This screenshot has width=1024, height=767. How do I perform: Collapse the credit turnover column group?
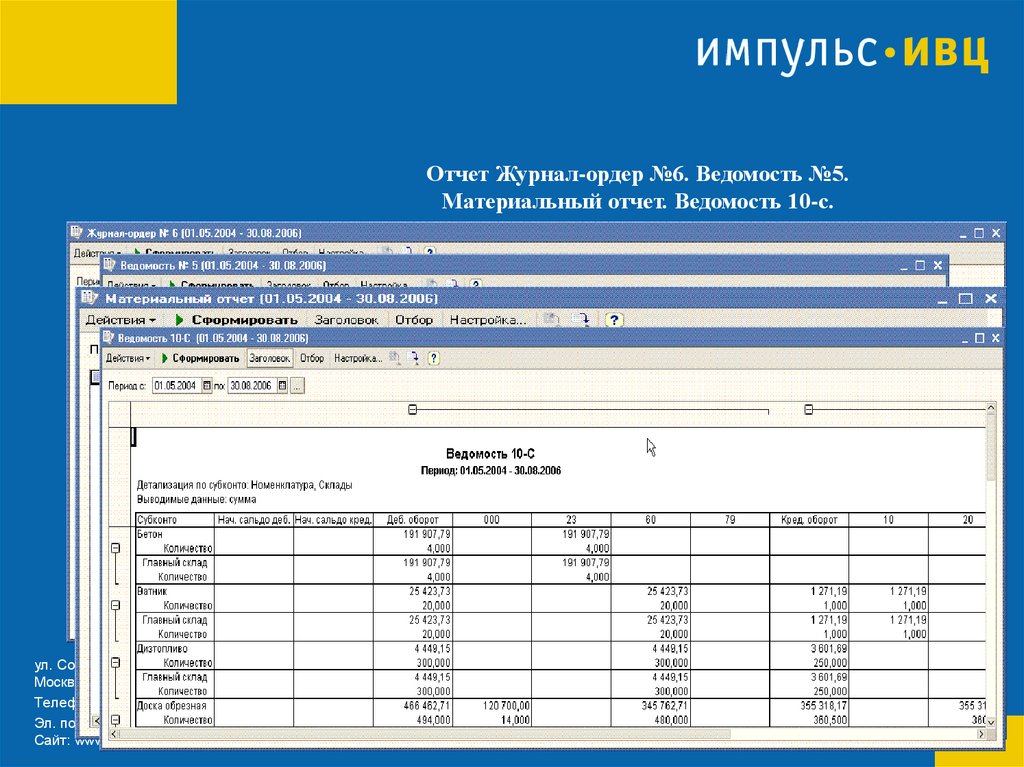pos(808,410)
